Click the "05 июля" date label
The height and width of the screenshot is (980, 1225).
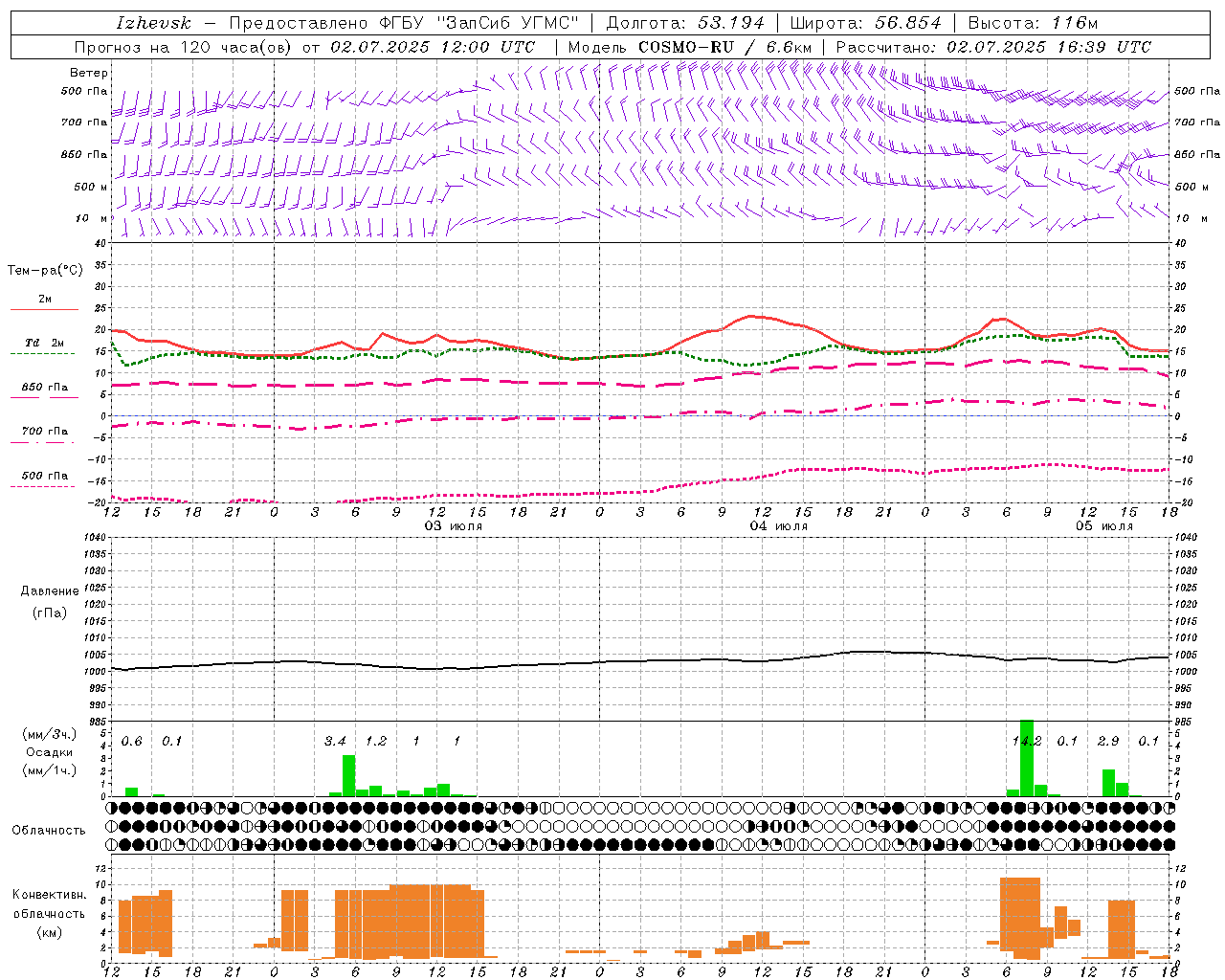tap(1104, 526)
